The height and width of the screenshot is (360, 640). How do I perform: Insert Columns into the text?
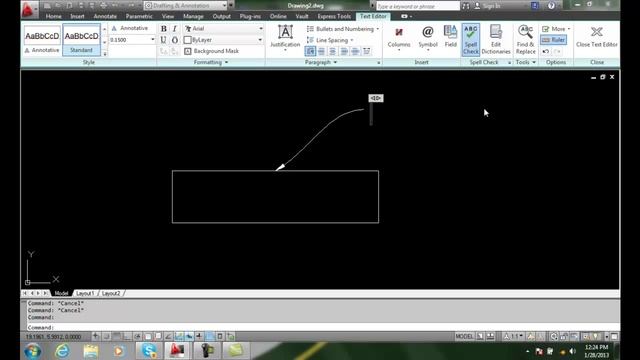(399, 38)
